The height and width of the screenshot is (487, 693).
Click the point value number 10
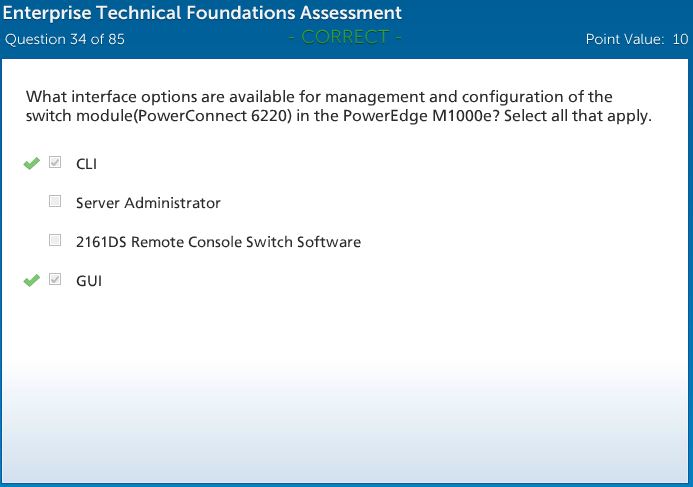[680, 40]
